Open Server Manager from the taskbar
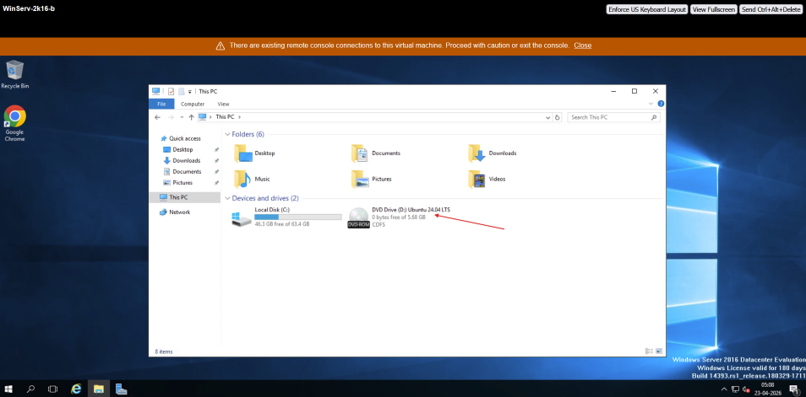The height and width of the screenshot is (397, 806). pyautogui.click(x=121, y=389)
